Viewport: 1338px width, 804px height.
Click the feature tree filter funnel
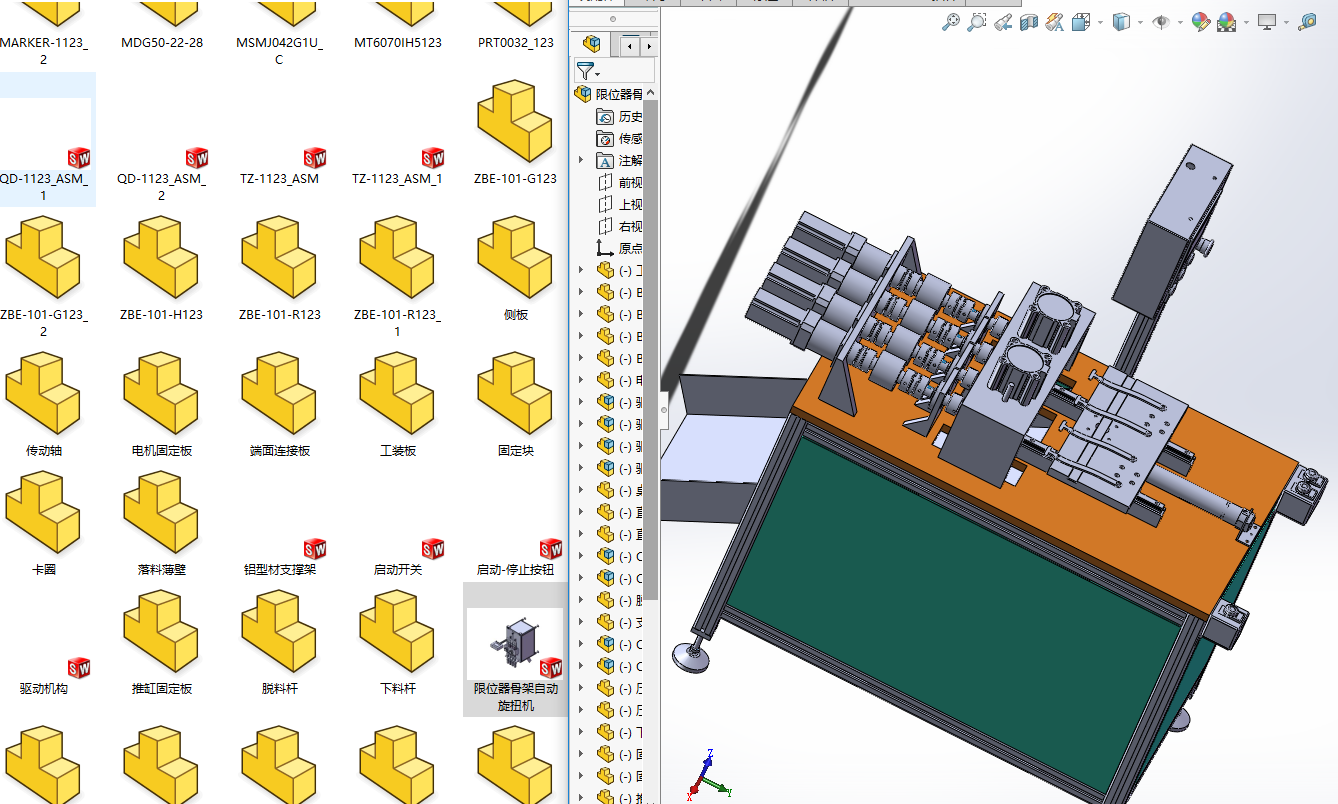pos(586,71)
